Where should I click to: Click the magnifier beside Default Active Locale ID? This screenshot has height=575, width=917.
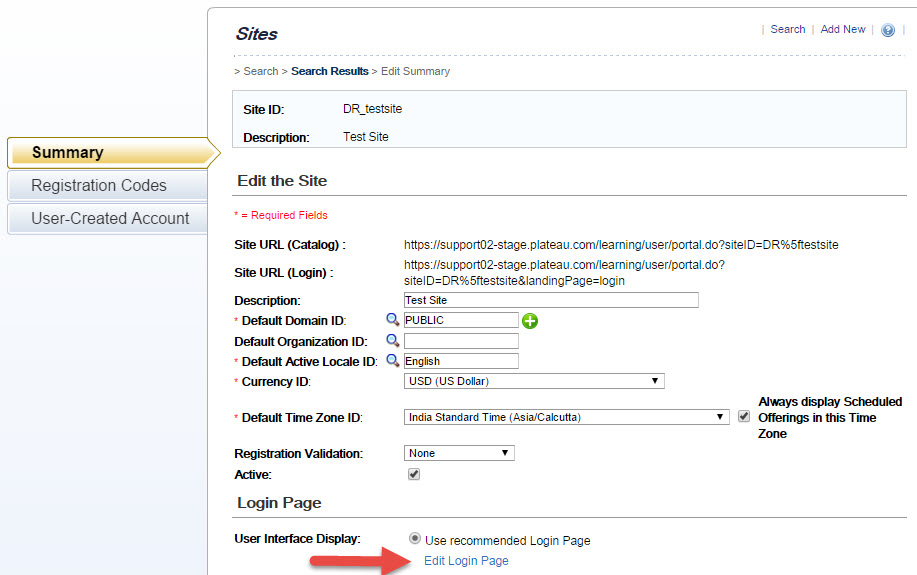392,360
